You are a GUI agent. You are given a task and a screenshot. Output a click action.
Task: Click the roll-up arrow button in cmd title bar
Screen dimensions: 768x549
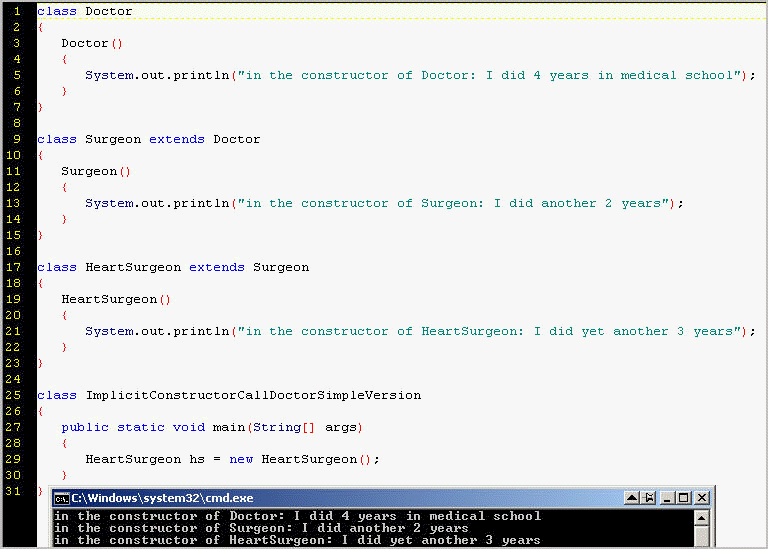[632, 498]
